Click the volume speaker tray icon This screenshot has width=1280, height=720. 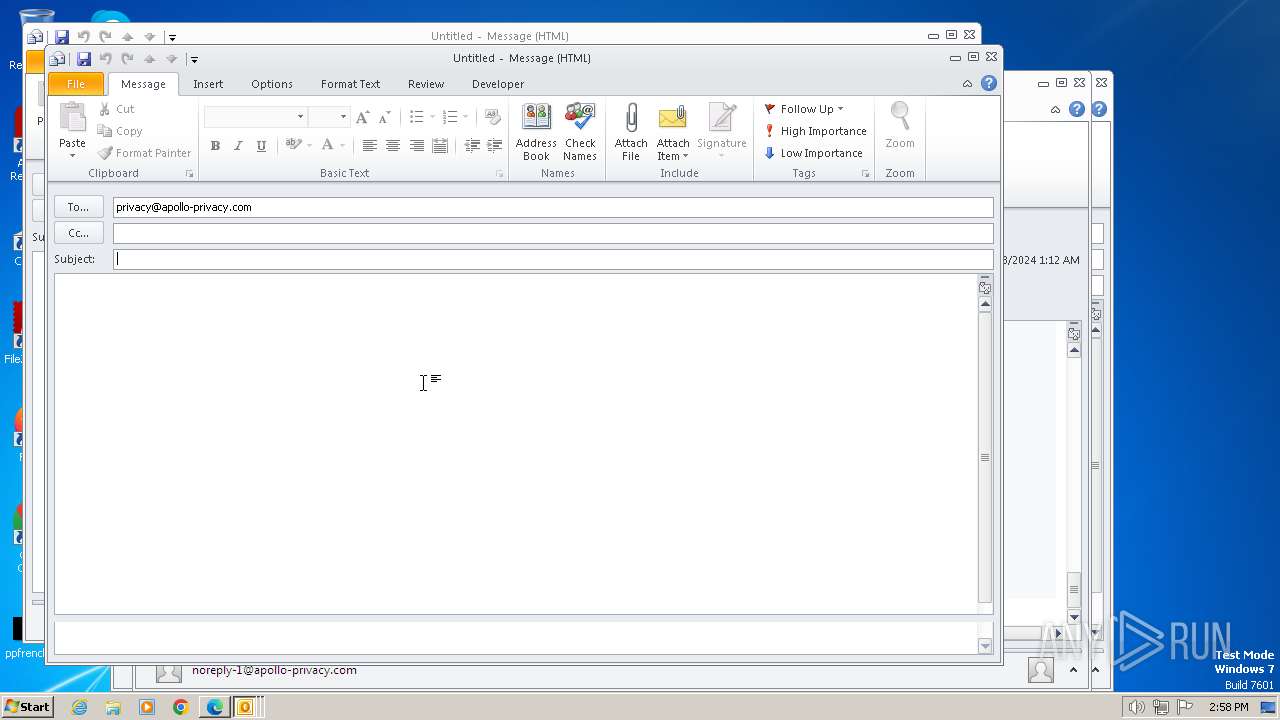(x=1136, y=707)
